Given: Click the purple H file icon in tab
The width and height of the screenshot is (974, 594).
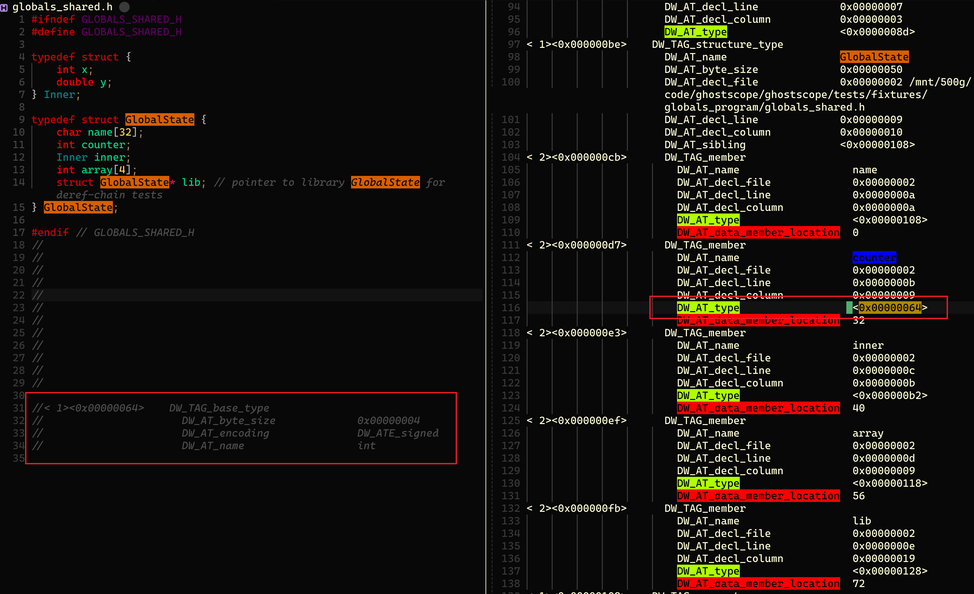Looking at the screenshot, I should coord(5,7).
